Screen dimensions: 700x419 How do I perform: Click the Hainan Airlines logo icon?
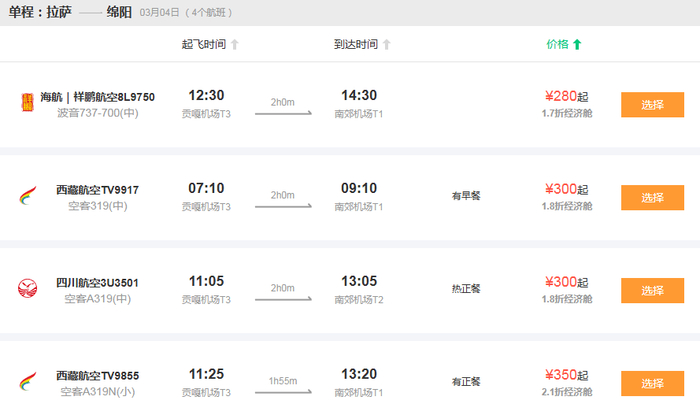click(27, 103)
